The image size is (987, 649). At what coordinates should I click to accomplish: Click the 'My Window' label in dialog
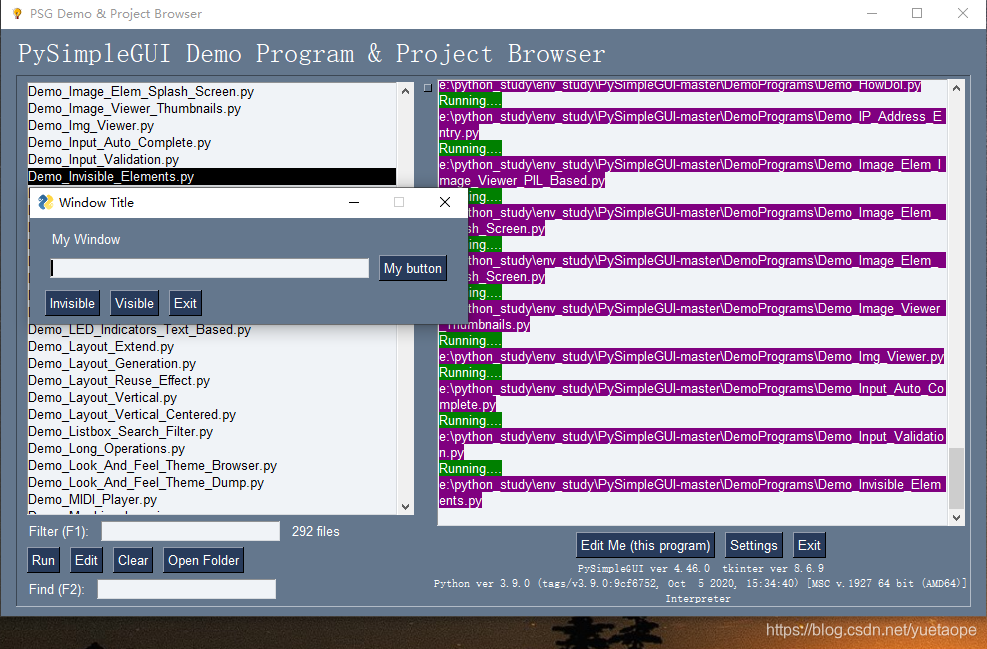coord(86,239)
